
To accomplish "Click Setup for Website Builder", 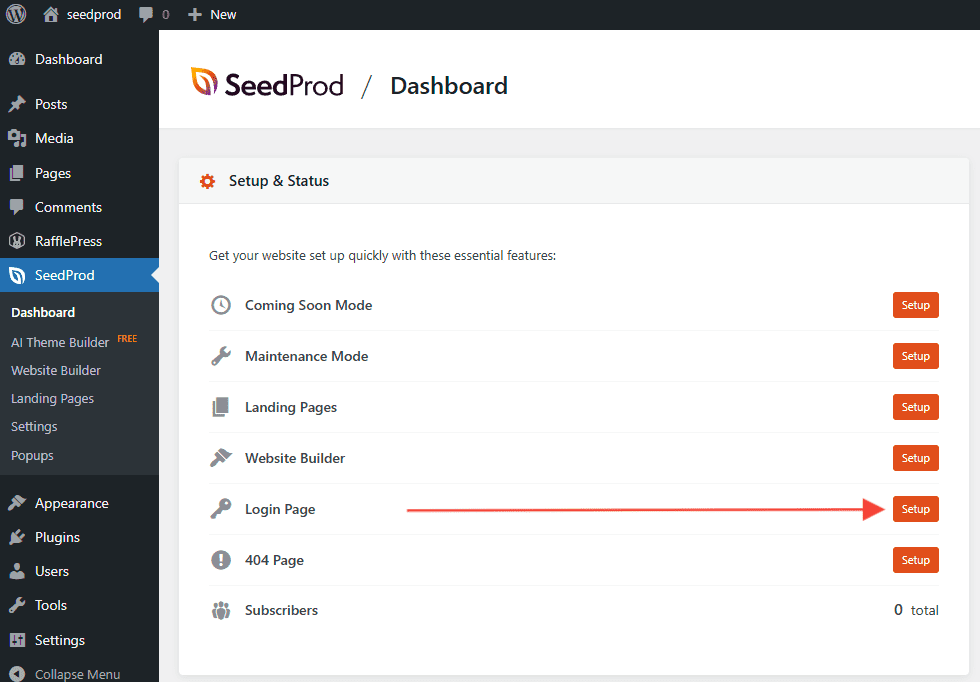I will [x=915, y=458].
